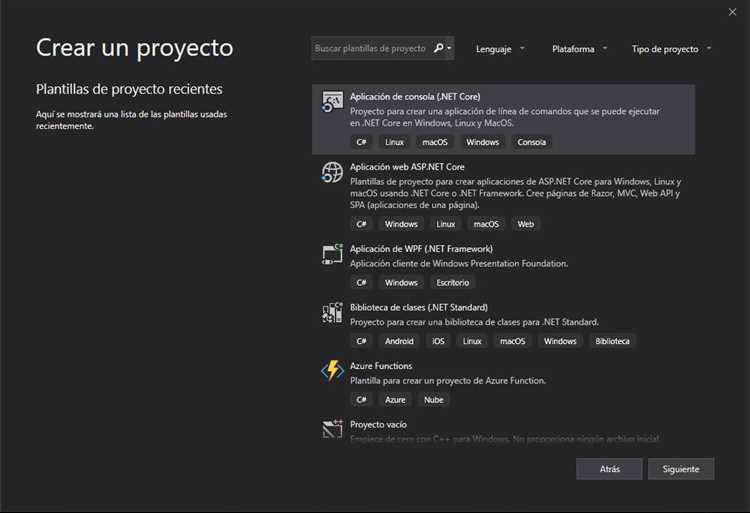Click the C# tag on class library
Screen dimensions: 750x513
(x=361, y=341)
